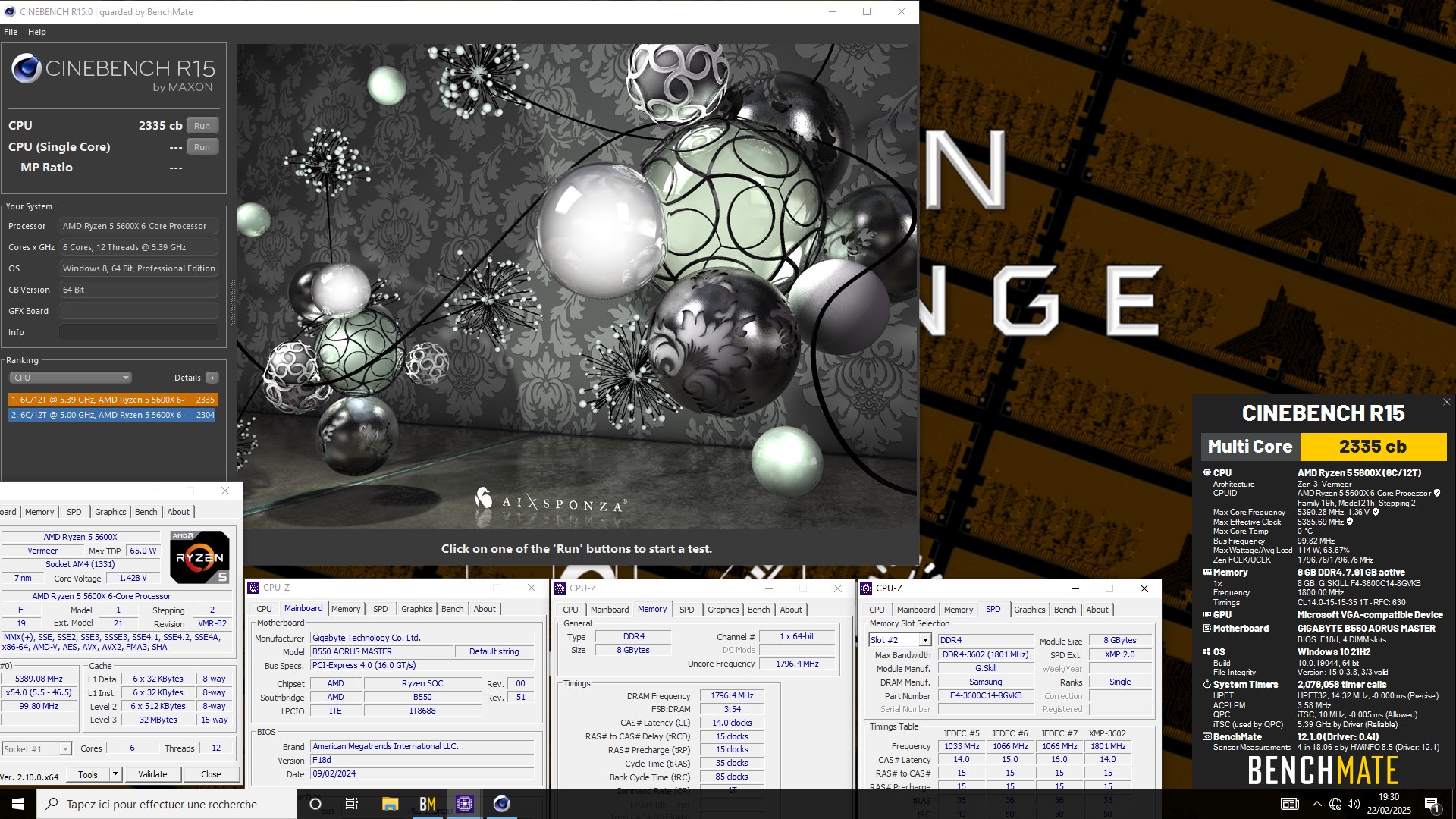Click the Memory icon in BenchMate panel
The height and width of the screenshot is (819, 1456).
point(1207,573)
